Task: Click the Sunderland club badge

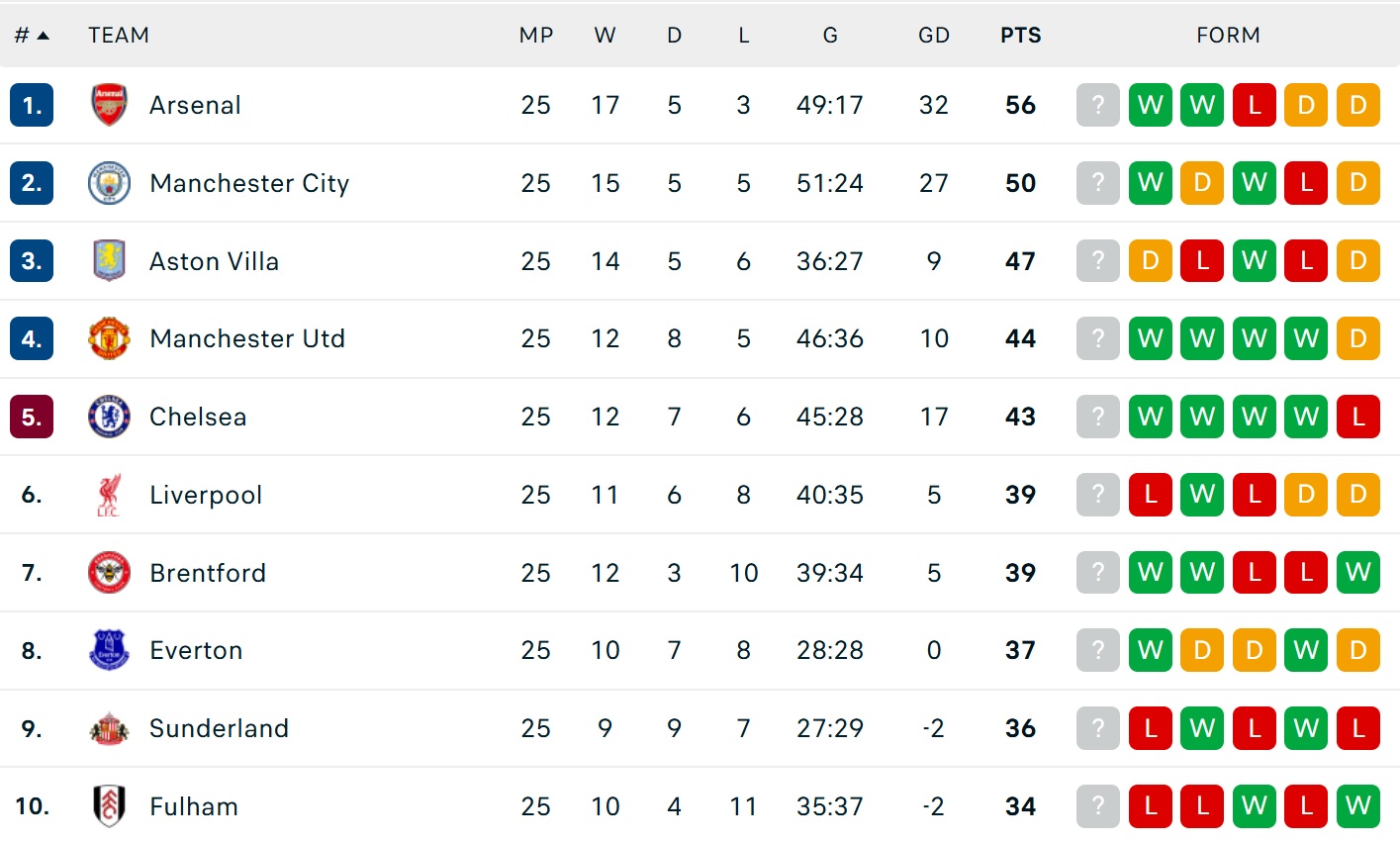Action: click(109, 728)
